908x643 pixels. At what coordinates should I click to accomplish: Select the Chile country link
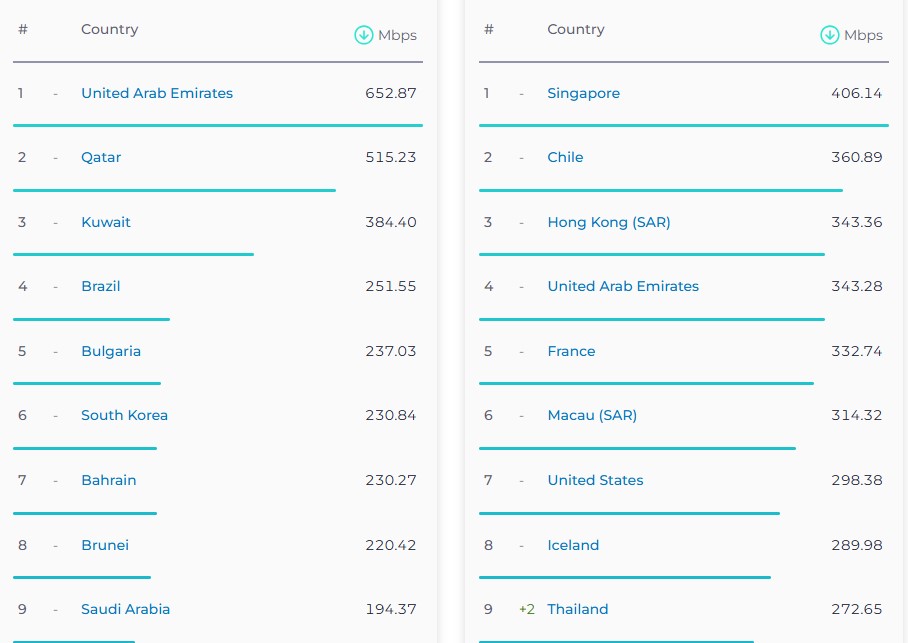565,157
